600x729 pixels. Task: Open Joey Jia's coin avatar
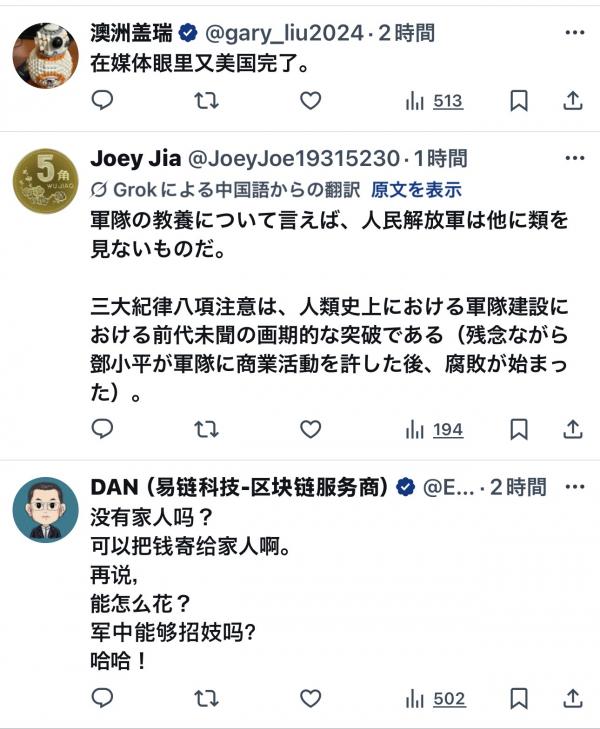(45, 181)
